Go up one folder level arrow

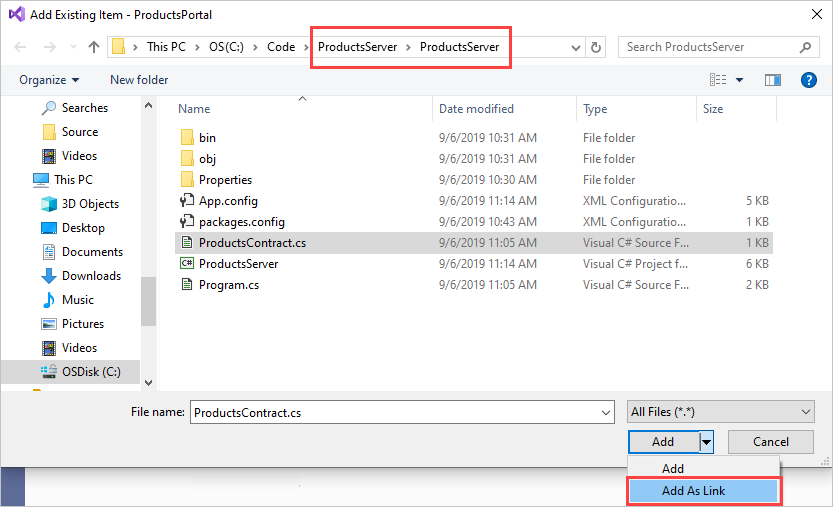click(x=94, y=47)
